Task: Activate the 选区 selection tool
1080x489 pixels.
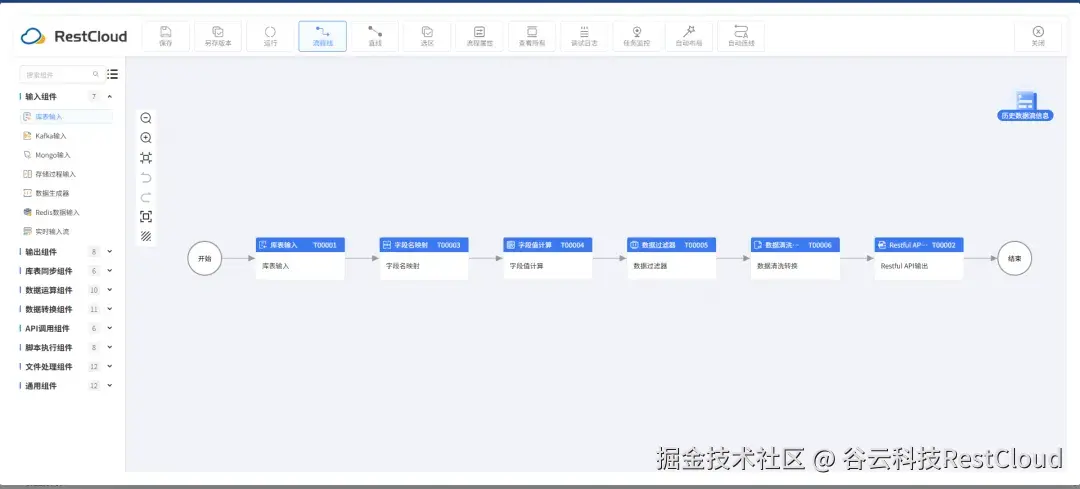Action: (427, 36)
